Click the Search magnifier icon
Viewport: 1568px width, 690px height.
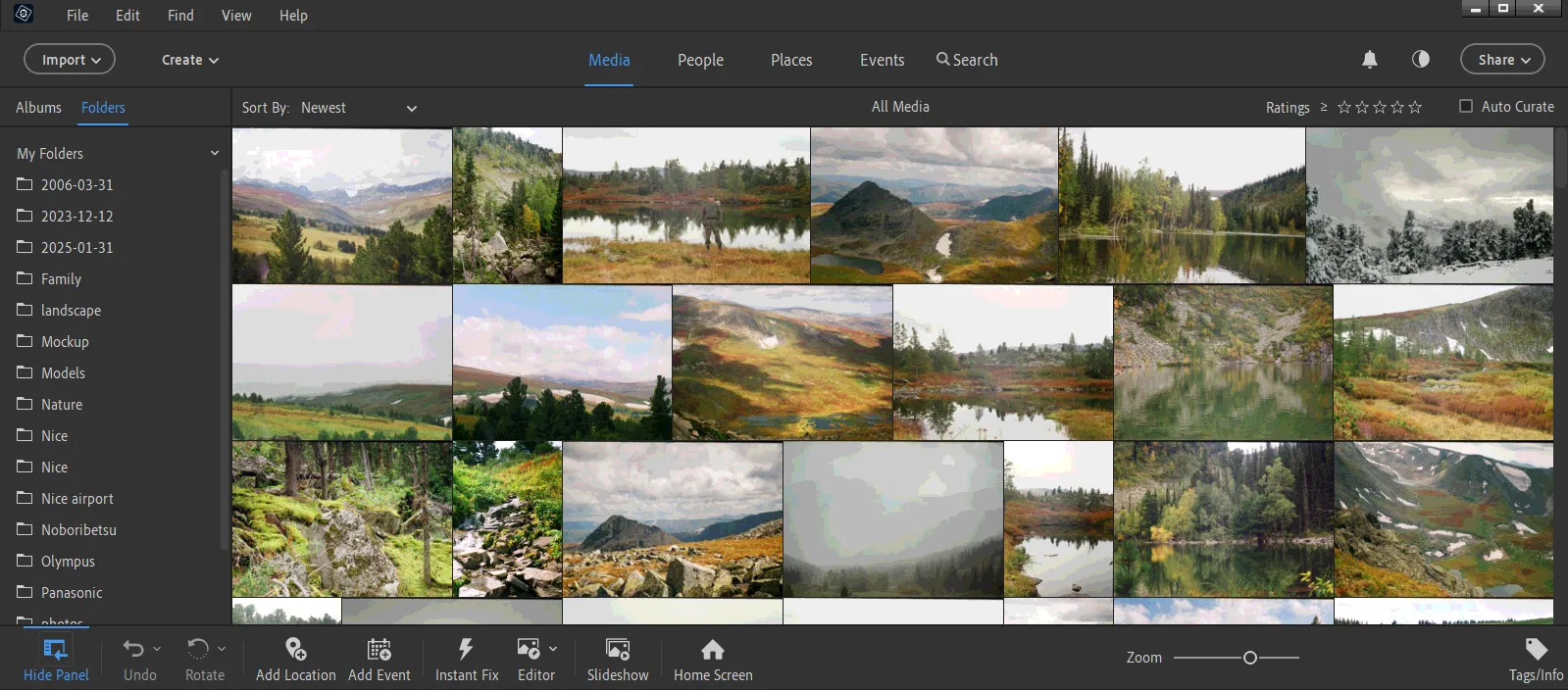pos(942,60)
